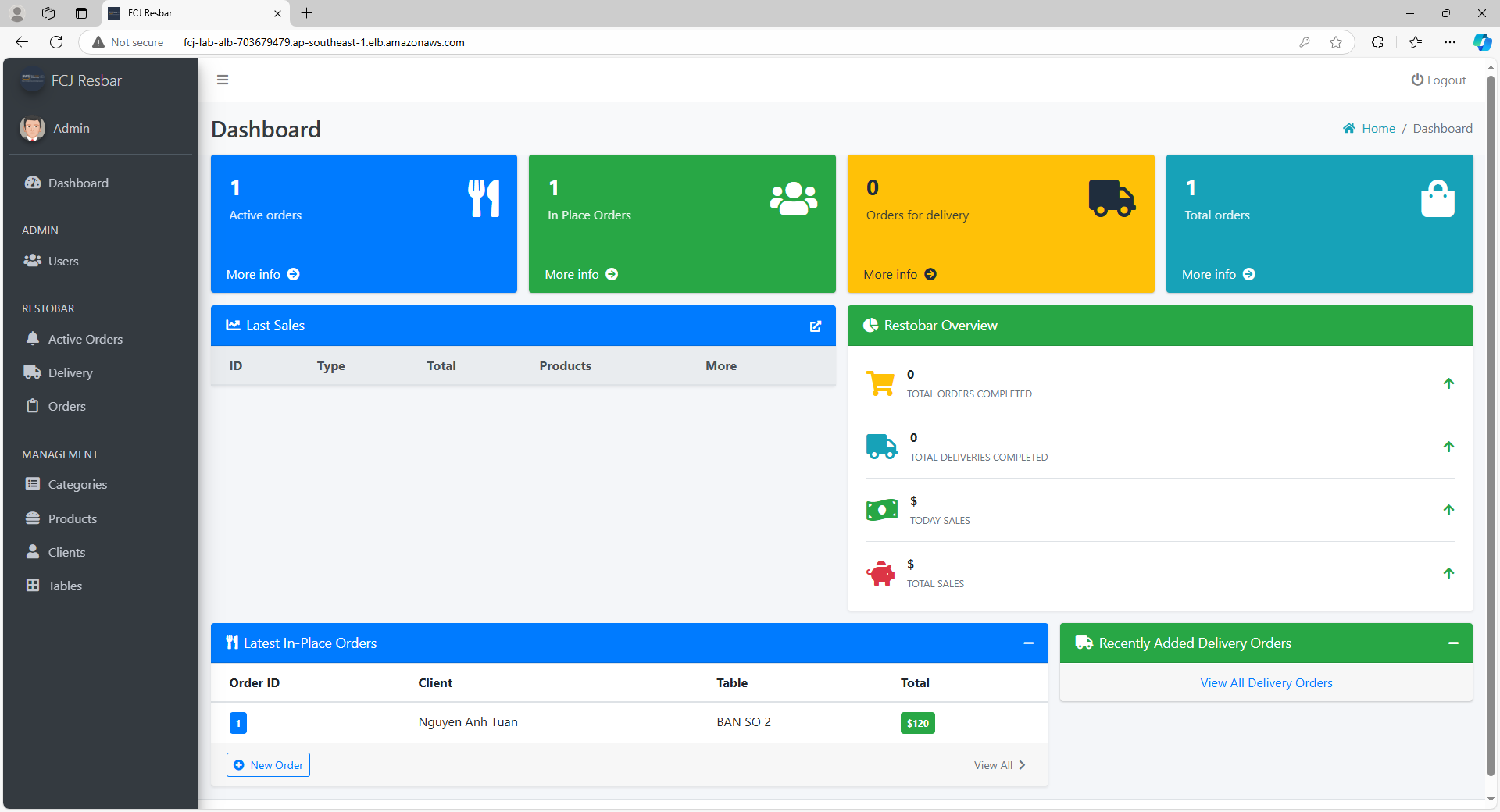Click the Not secure site warning
Screen dimensions: 1500x812
coord(128,42)
